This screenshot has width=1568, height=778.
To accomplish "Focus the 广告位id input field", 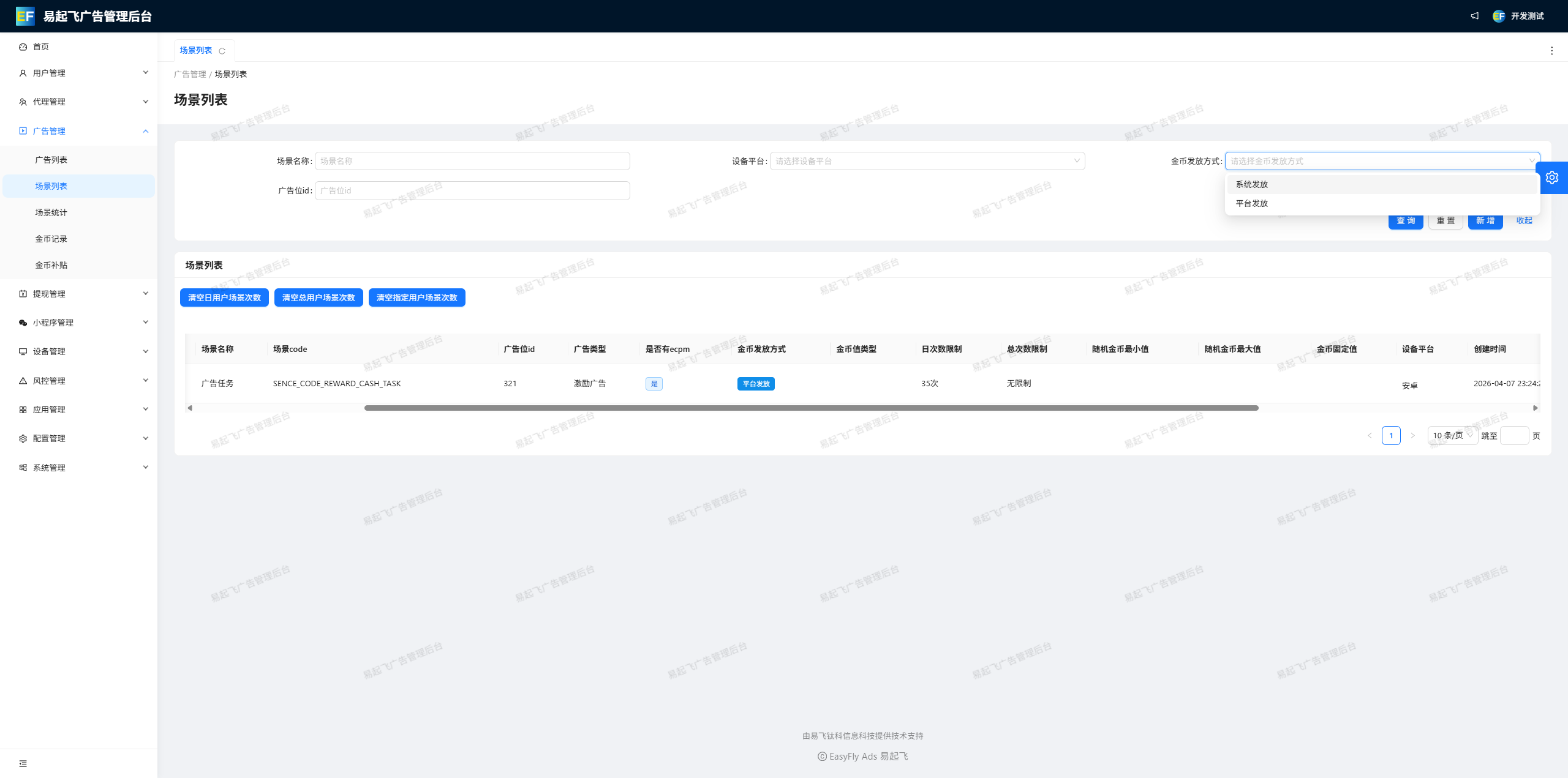I will click(472, 190).
